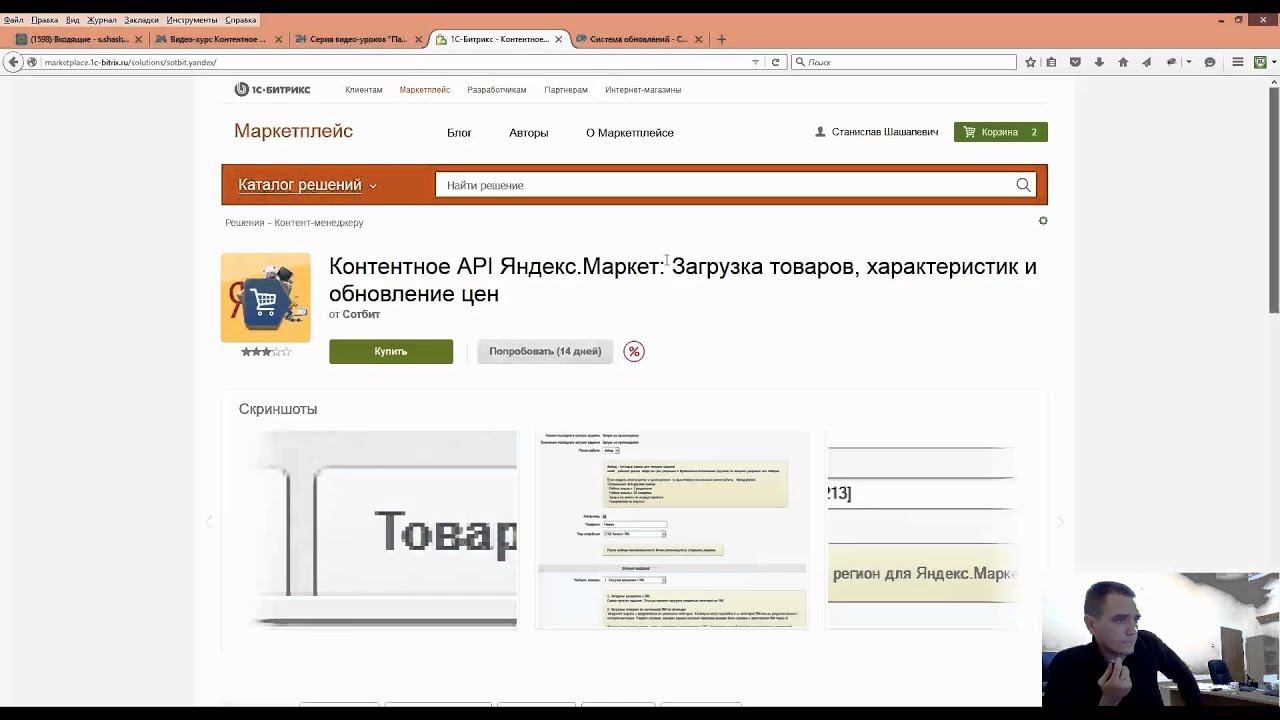Click the magnifier in solution search field
Image resolution: width=1280 pixels, height=720 pixels.
(1023, 185)
